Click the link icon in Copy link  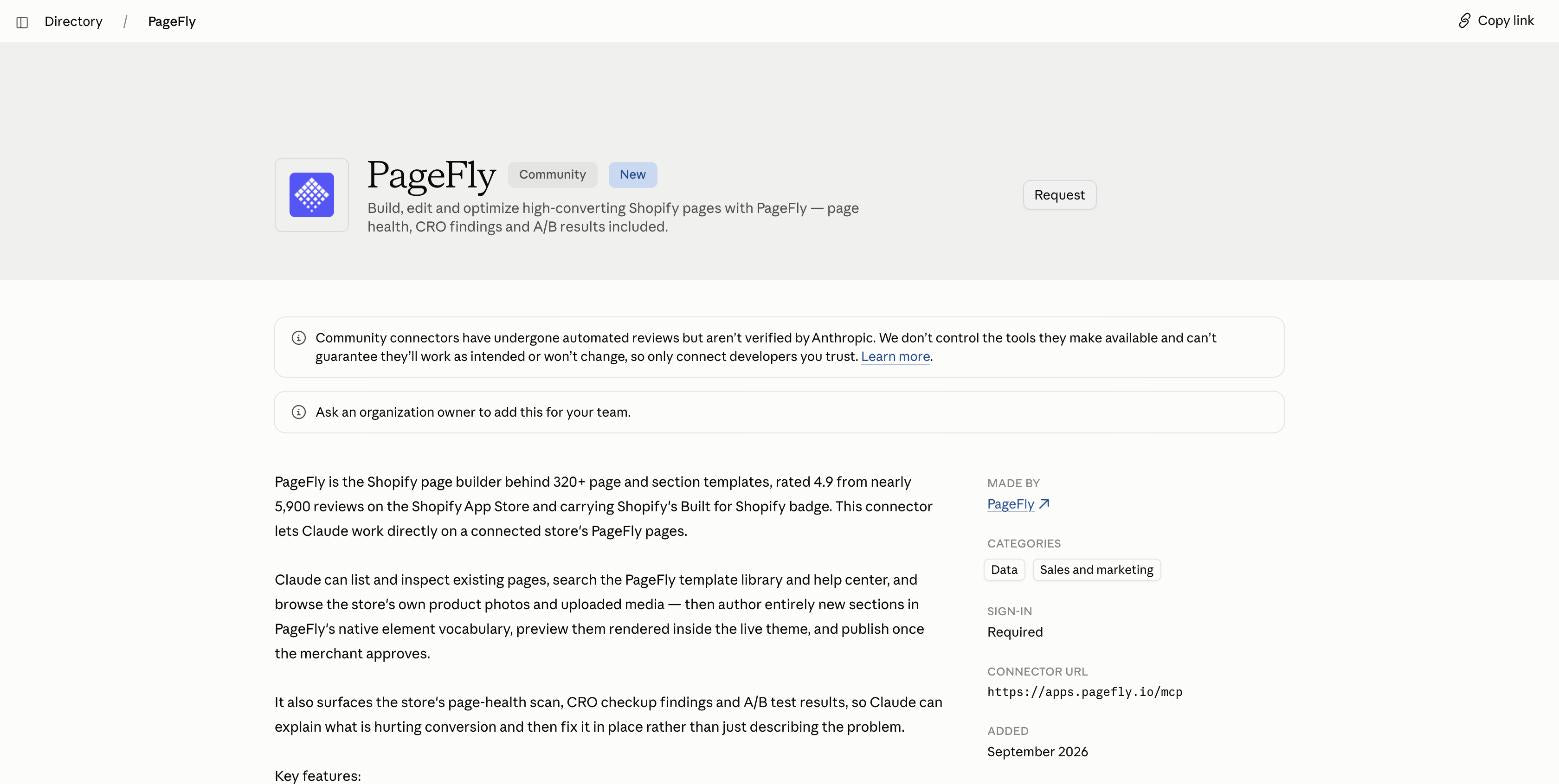pos(1464,20)
